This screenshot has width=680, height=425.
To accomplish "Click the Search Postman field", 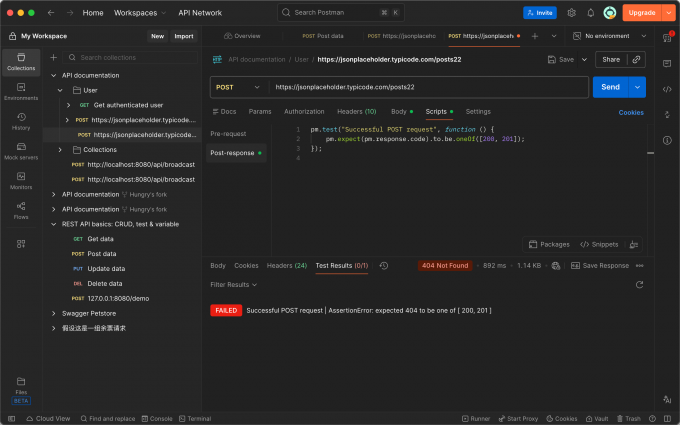I will tap(341, 13).
